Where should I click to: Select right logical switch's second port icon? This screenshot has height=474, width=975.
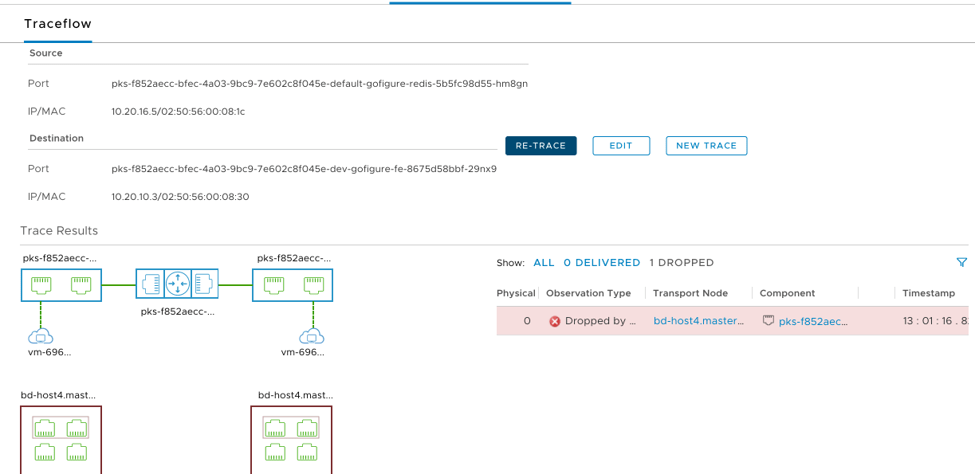coord(314,285)
